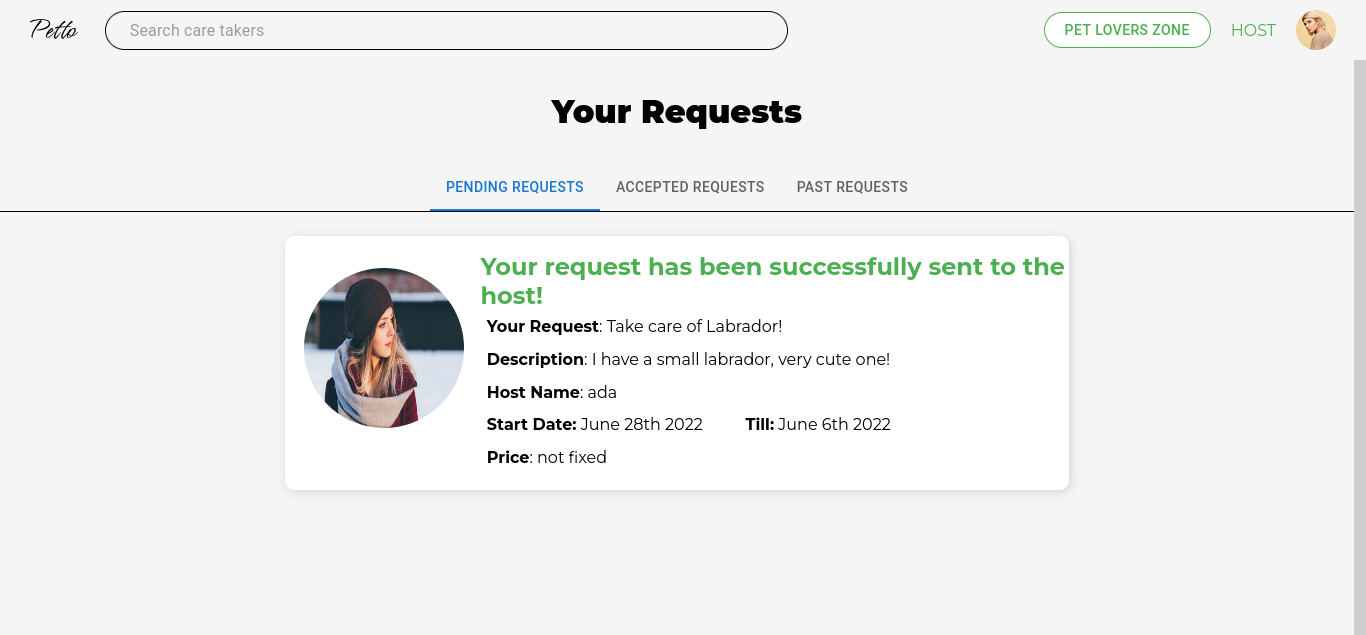This screenshot has height=635, width=1366.
Task: Switch to the Pending Requests tab
Action: (515, 187)
